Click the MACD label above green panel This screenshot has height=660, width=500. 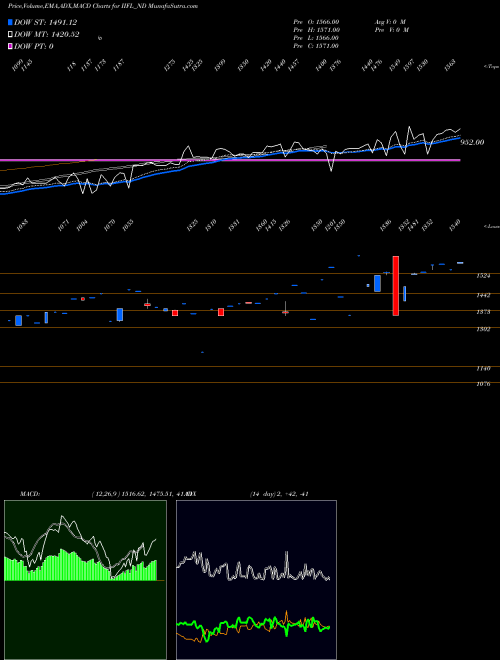pyautogui.click(x=29, y=494)
